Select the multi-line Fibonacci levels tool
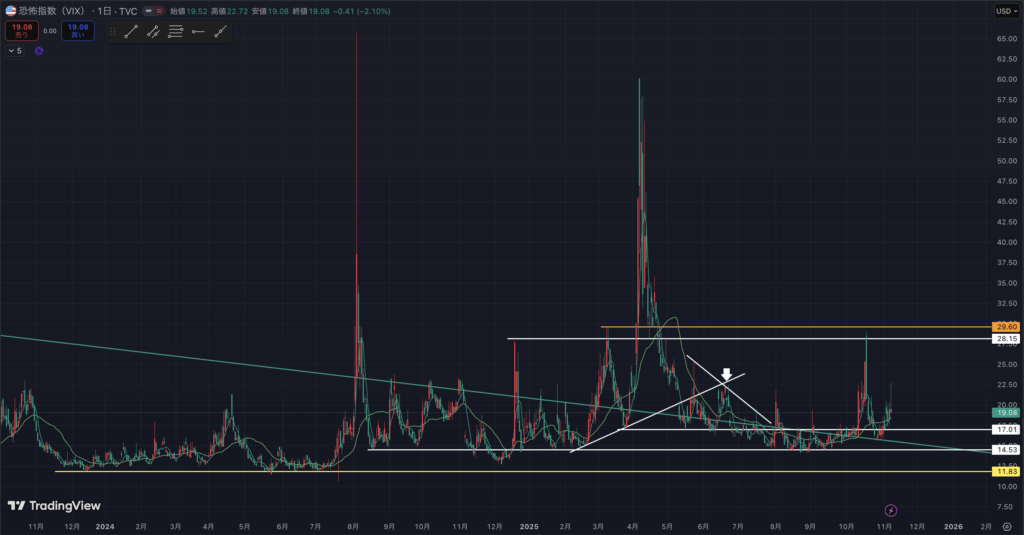Viewport: 1024px width, 535px height. point(175,32)
